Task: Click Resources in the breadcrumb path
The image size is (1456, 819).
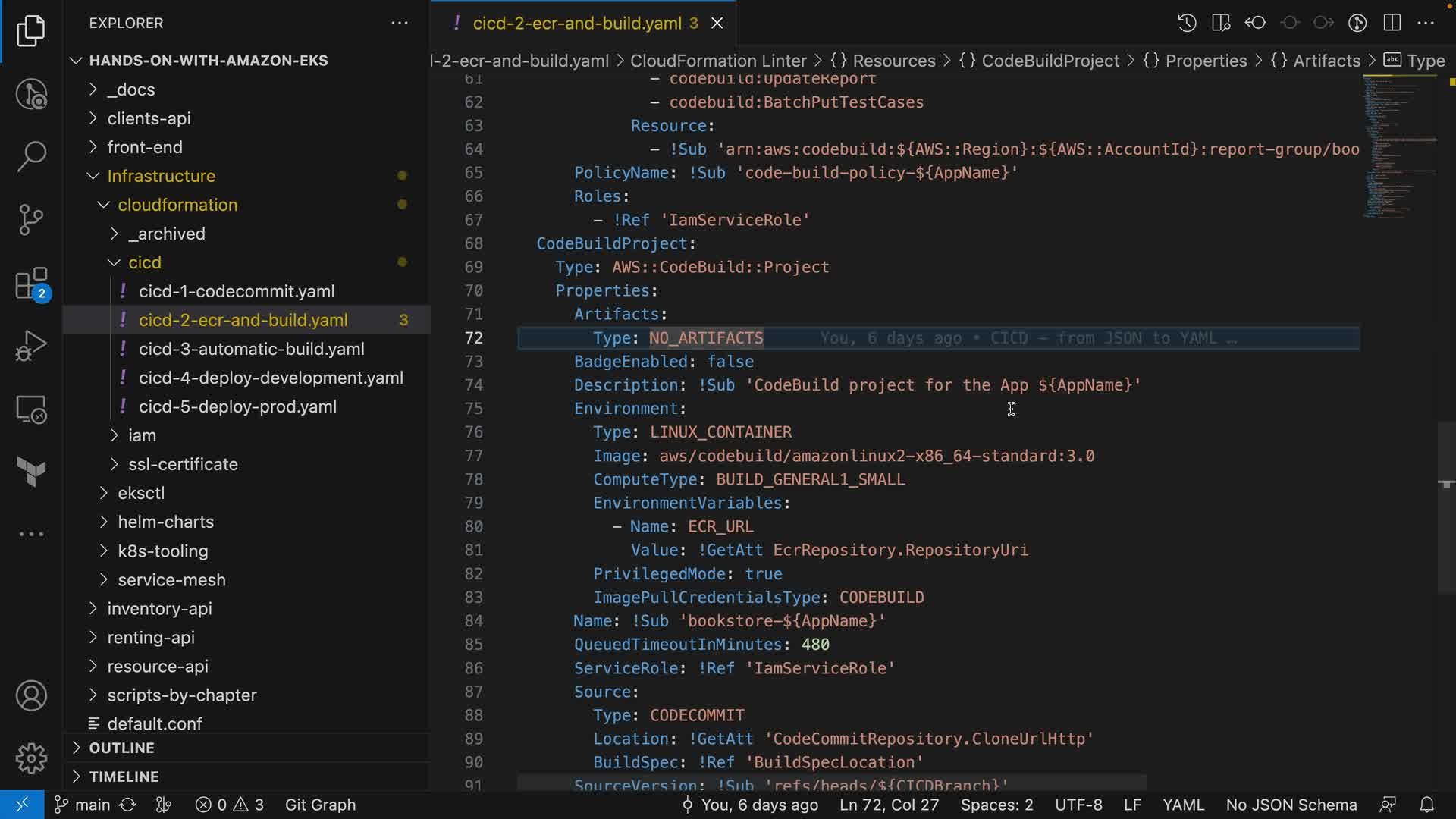Action: click(x=893, y=61)
